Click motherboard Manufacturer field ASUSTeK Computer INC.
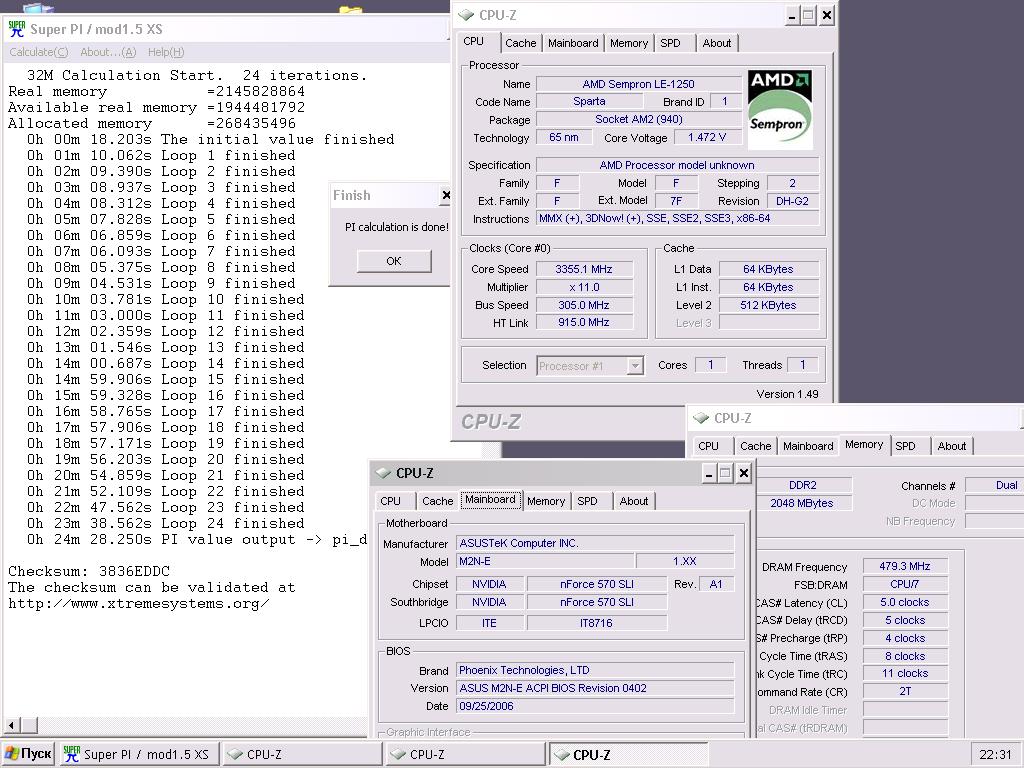 pyautogui.click(x=595, y=543)
